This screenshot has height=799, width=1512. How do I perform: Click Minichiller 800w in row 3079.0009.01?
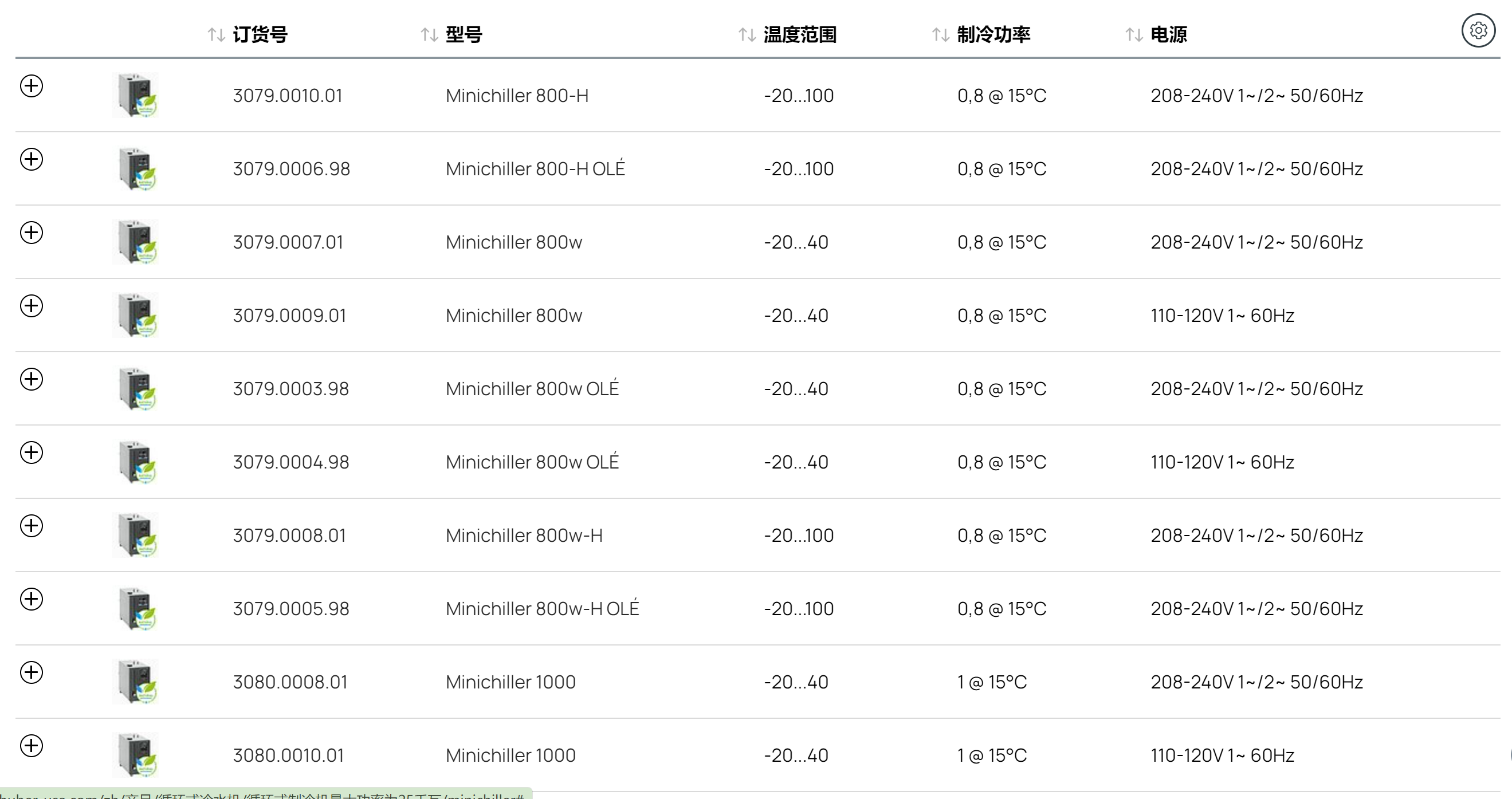(x=513, y=316)
